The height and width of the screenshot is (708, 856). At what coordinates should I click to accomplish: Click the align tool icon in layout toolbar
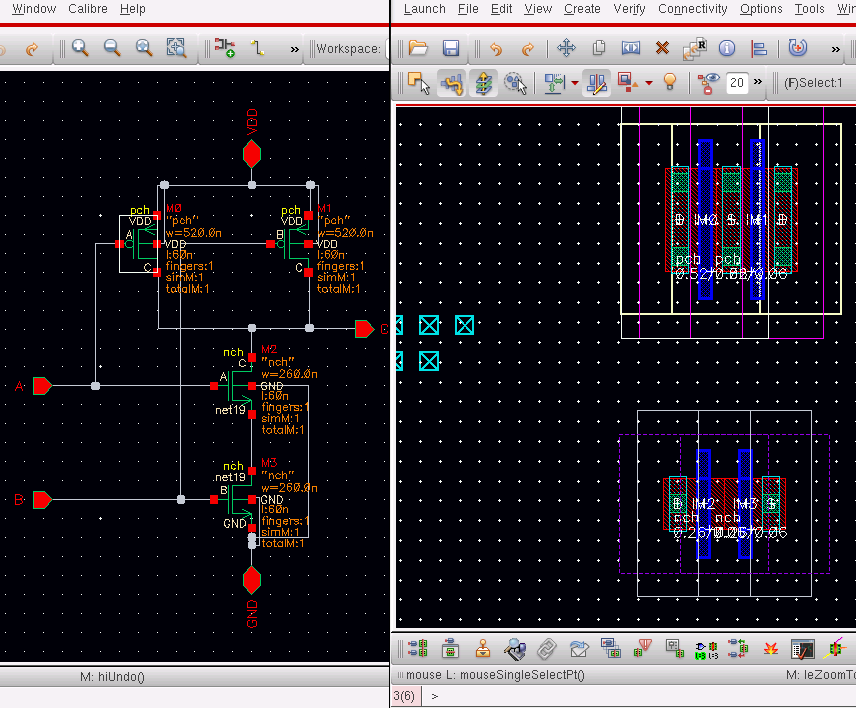pyautogui.click(x=759, y=49)
